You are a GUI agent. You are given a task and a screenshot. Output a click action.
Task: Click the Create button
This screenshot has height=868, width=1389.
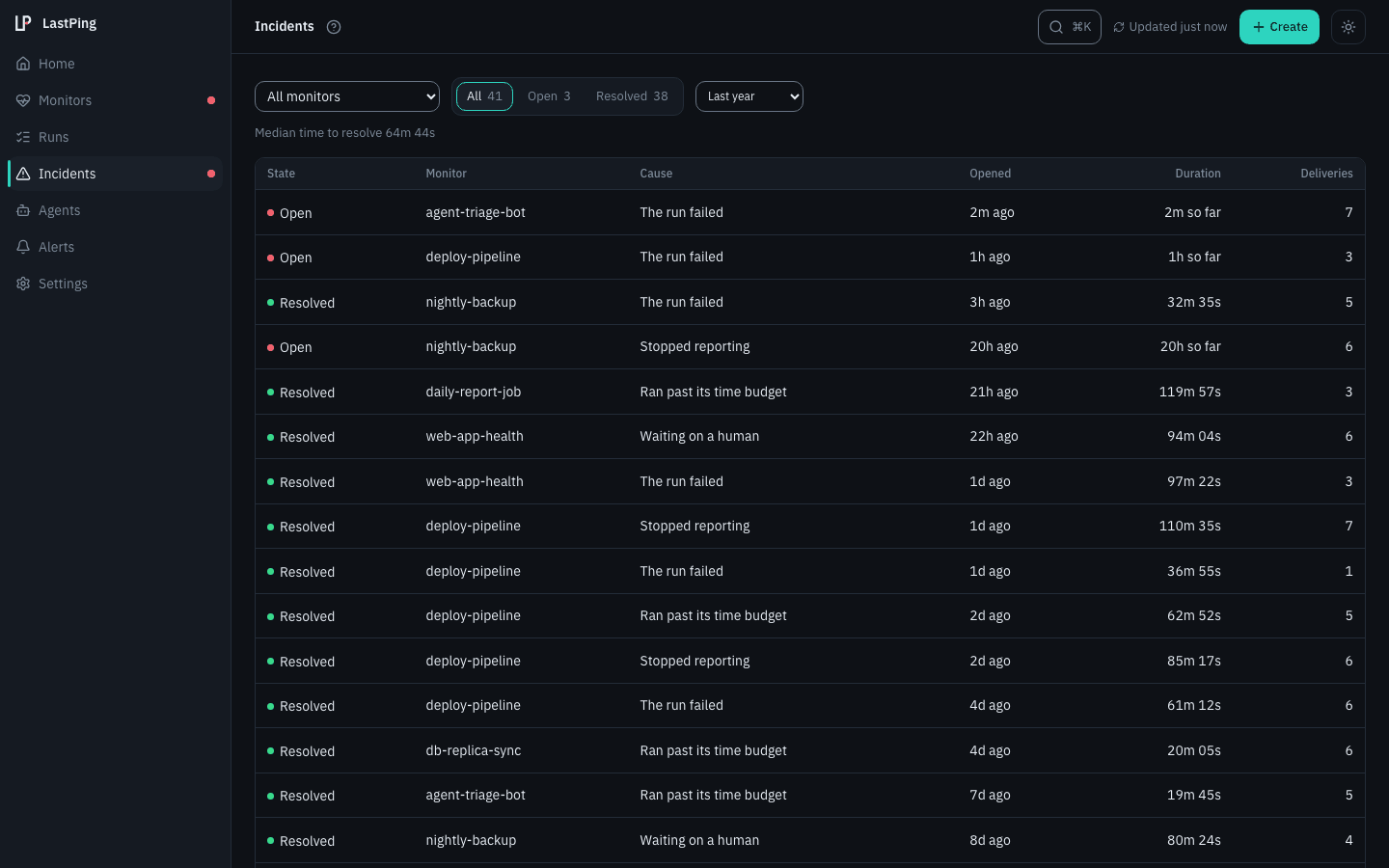coord(1279,27)
